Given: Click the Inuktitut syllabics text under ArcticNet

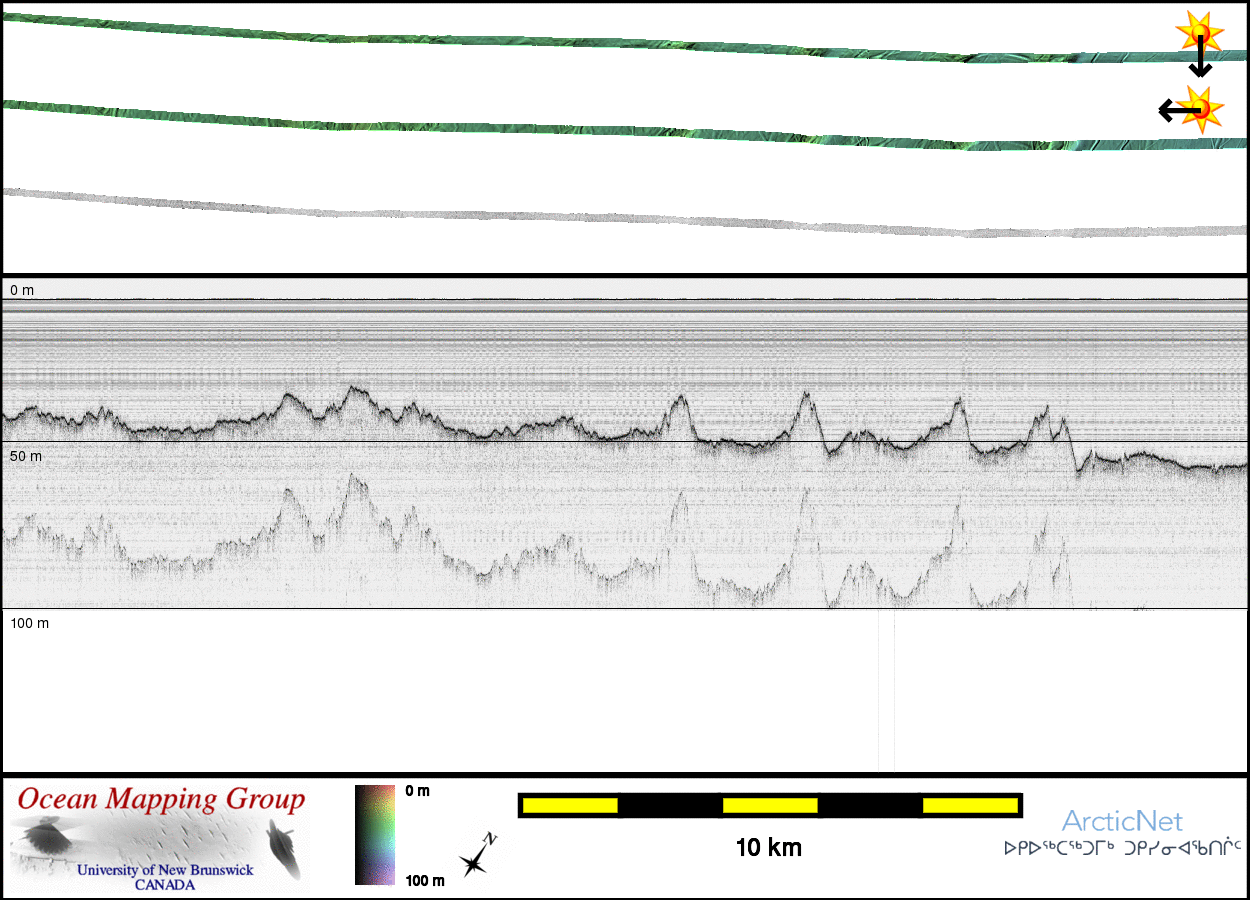Looking at the screenshot, I should tap(1122, 849).
